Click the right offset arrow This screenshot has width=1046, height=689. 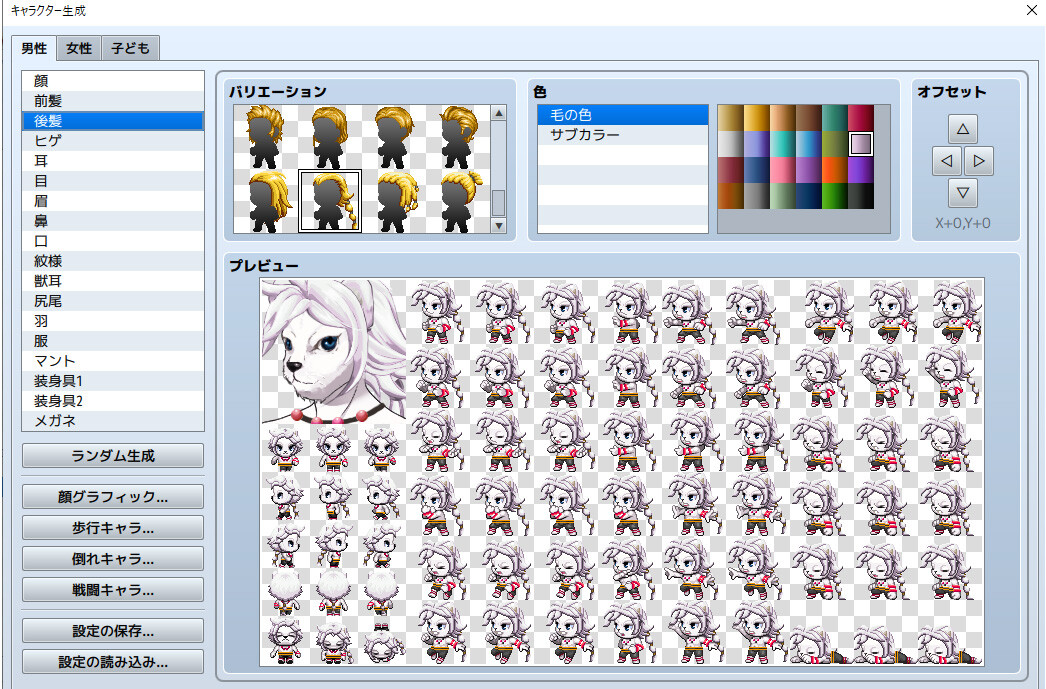tap(979, 160)
